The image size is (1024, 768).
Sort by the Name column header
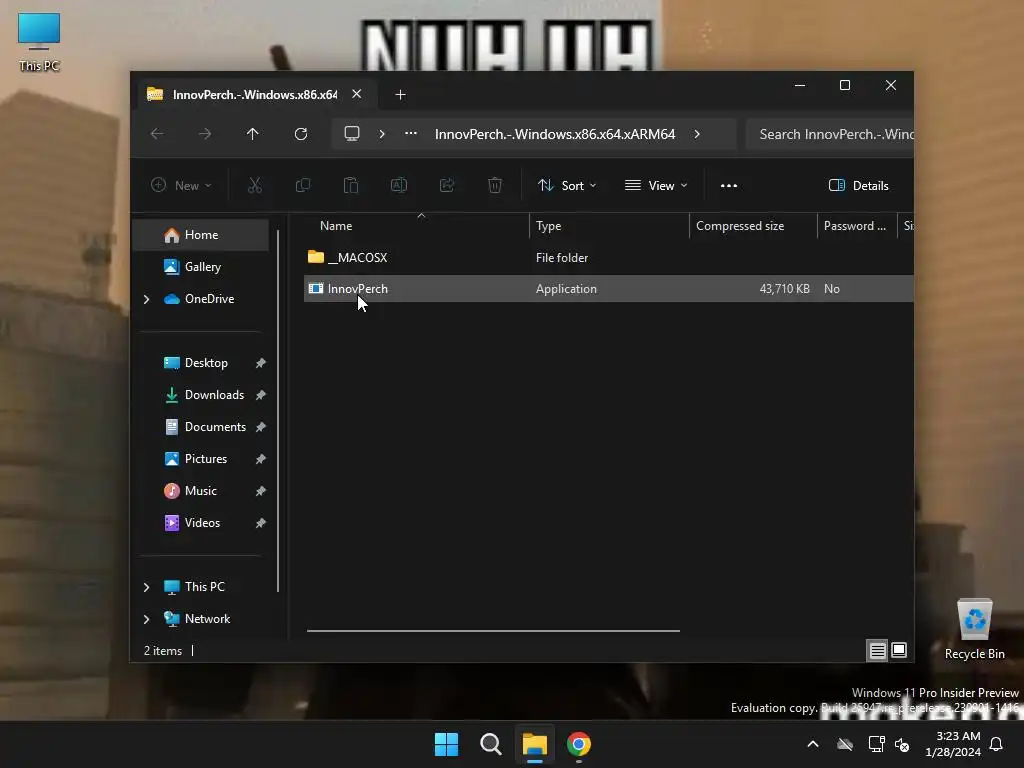click(x=417, y=226)
